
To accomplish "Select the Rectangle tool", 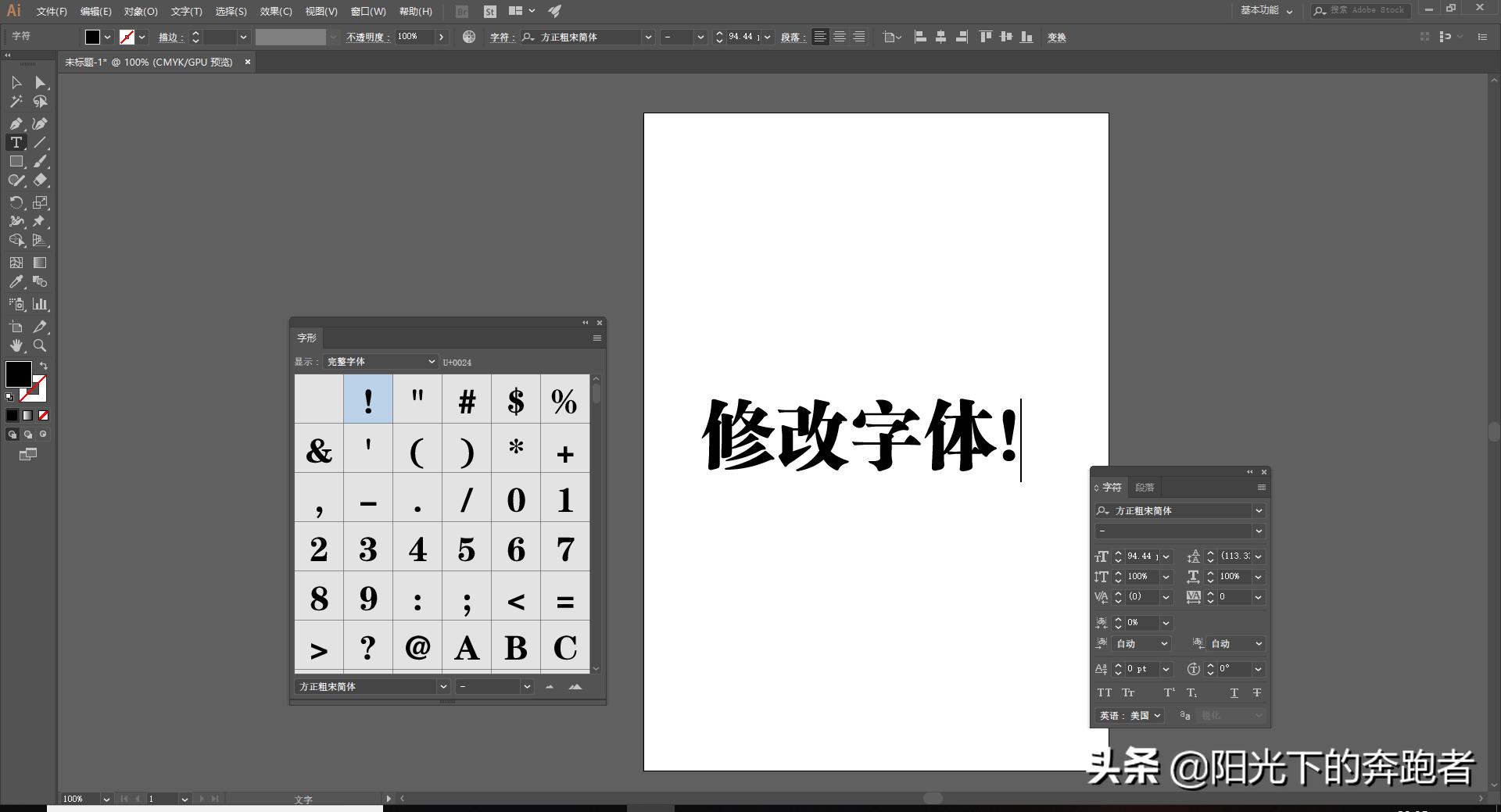I will pos(16,162).
